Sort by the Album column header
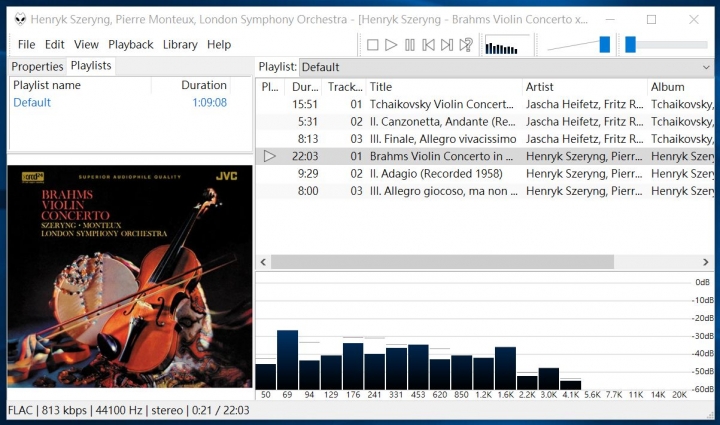Image resolution: width=720 pixels, height=425 pixels. click(x=681, y=87)
